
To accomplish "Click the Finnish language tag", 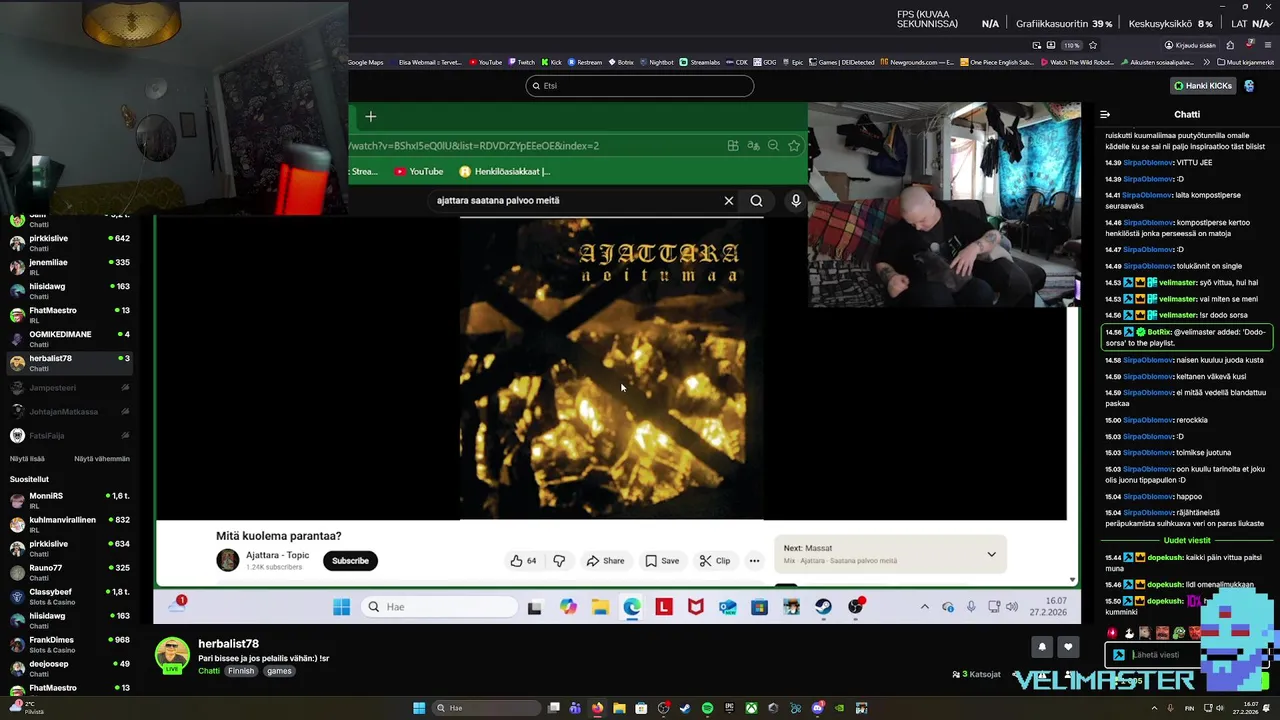I will click(x=241, y=671).
